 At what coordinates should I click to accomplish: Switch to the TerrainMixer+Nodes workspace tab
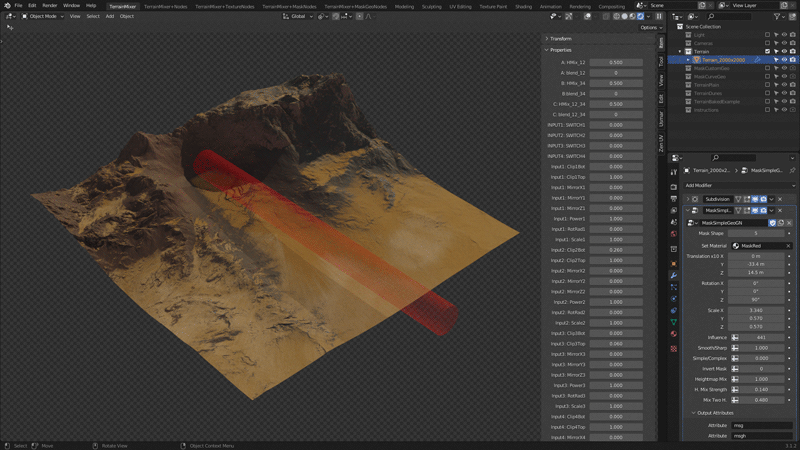click(x=165, y=7)
